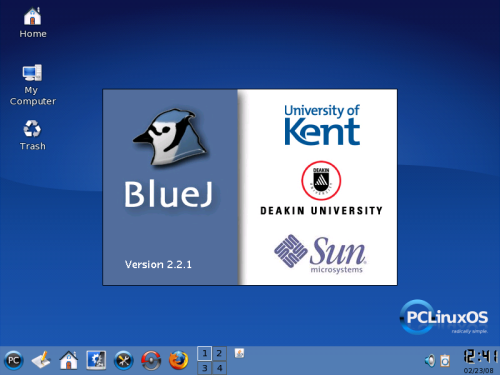Open the volume speaker tray icon

click(430, 361)
